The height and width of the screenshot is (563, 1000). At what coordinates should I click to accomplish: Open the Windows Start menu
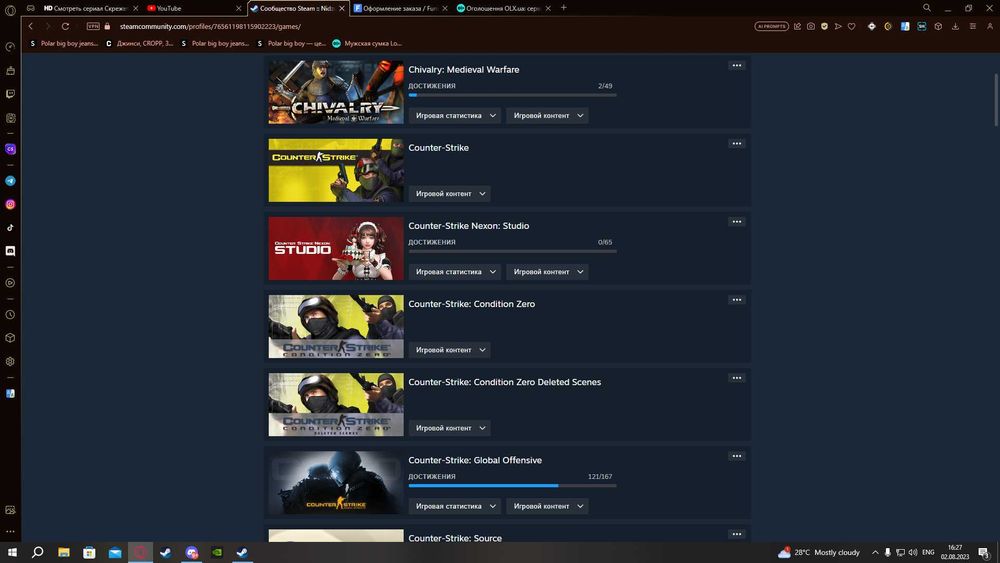(11, 552)
